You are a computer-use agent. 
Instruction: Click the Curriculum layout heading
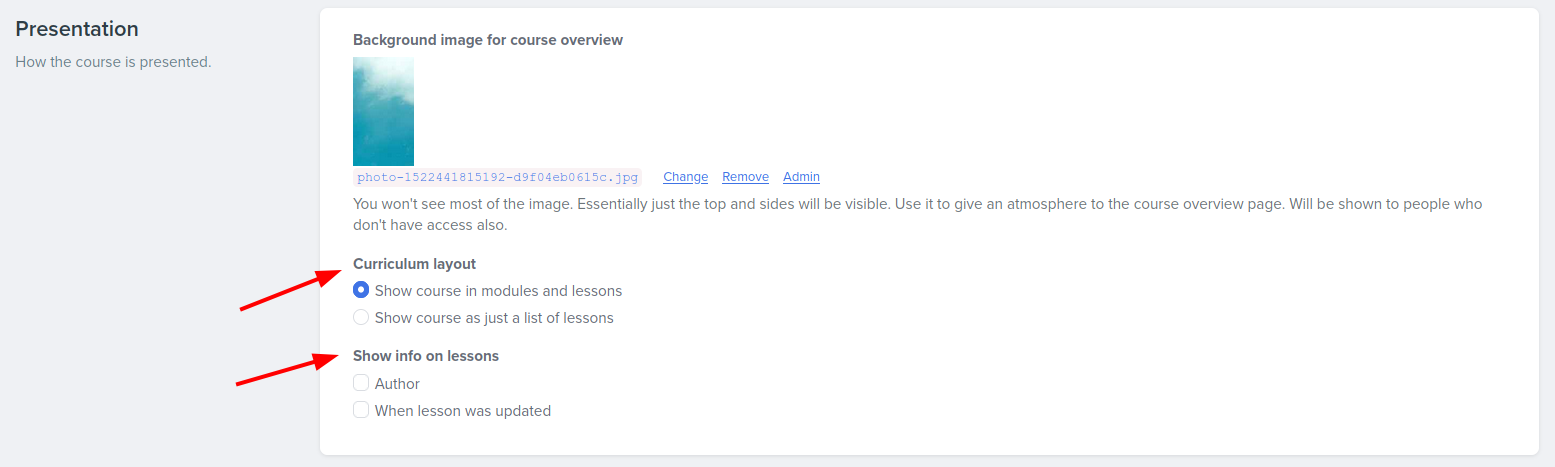click(x=414, y=264)
